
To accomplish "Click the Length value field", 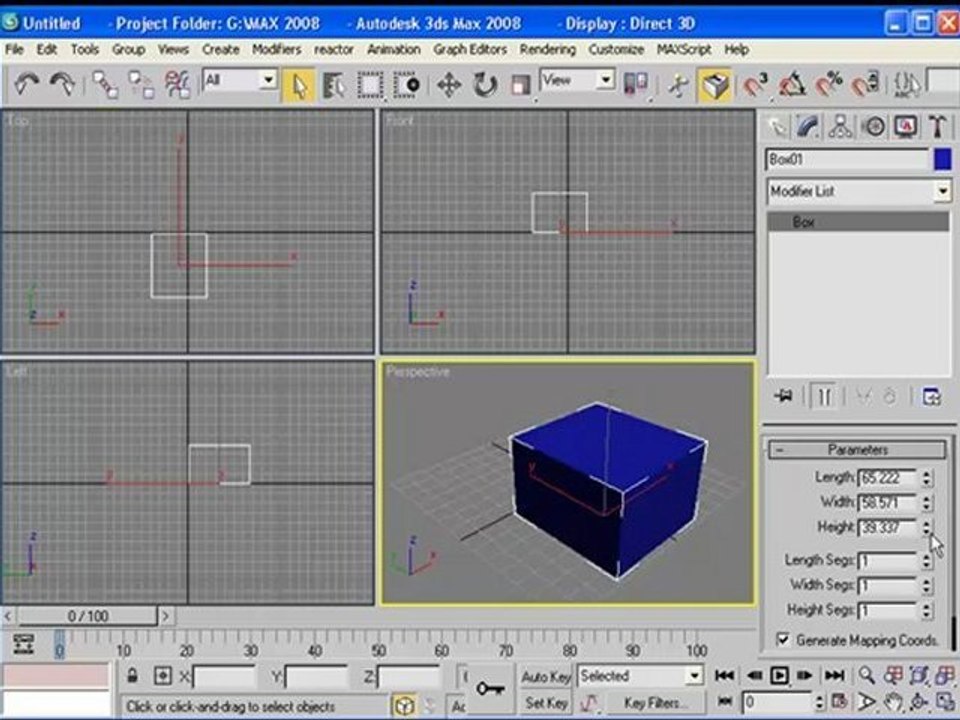I will coord(887,478).
